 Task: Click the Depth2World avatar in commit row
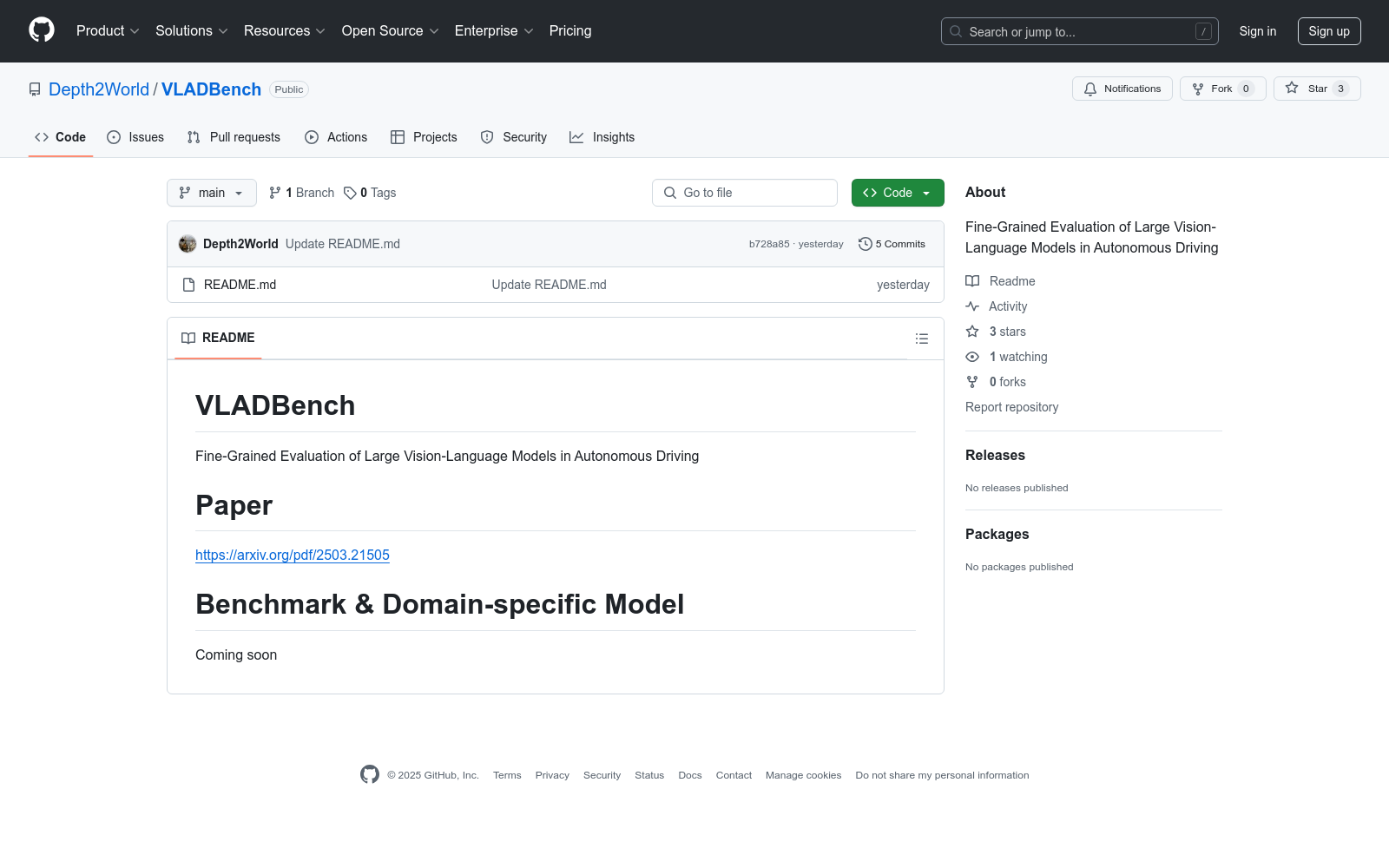pyautogui.click(x=188, y=244)
